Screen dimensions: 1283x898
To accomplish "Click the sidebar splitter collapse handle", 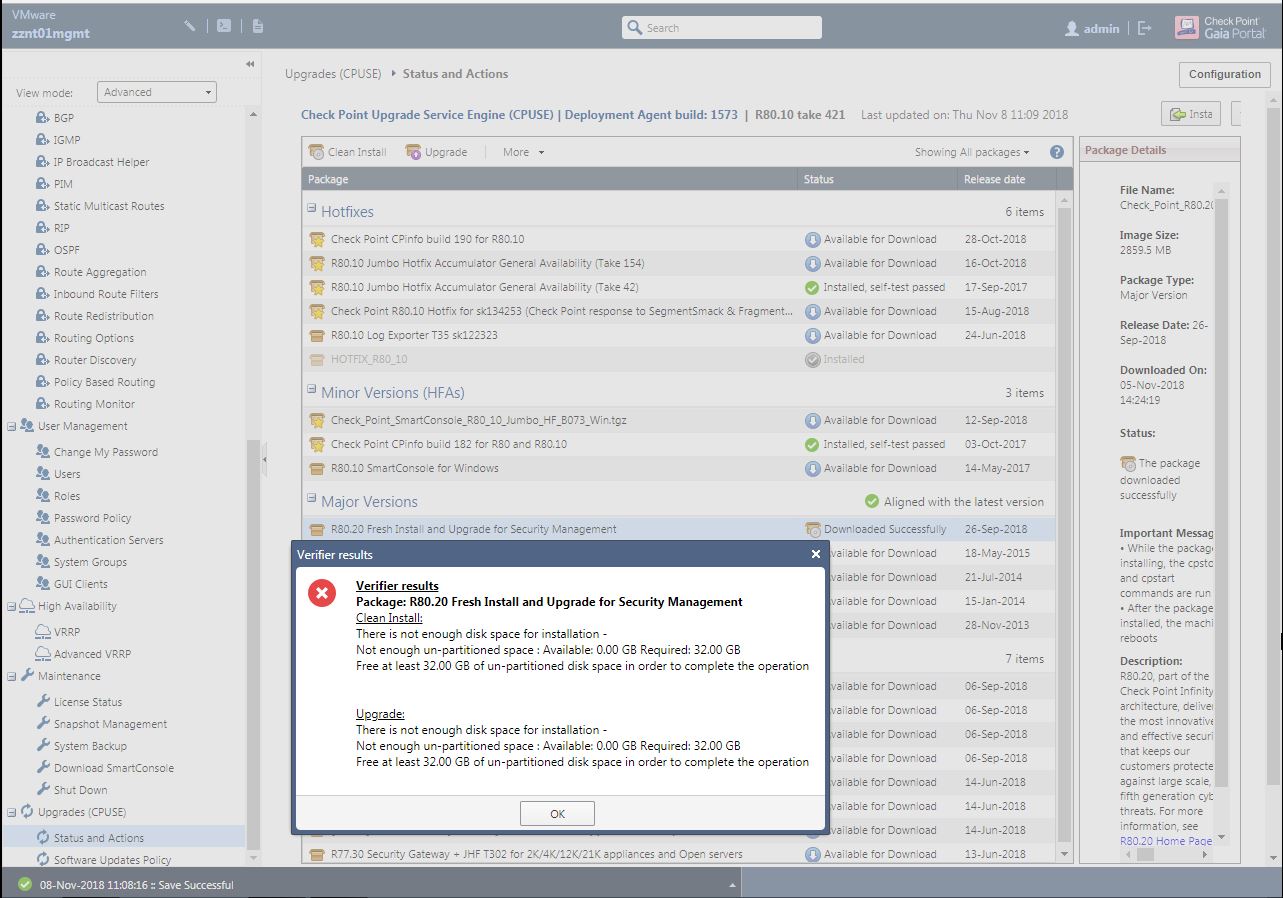I will tap(265, 460).
